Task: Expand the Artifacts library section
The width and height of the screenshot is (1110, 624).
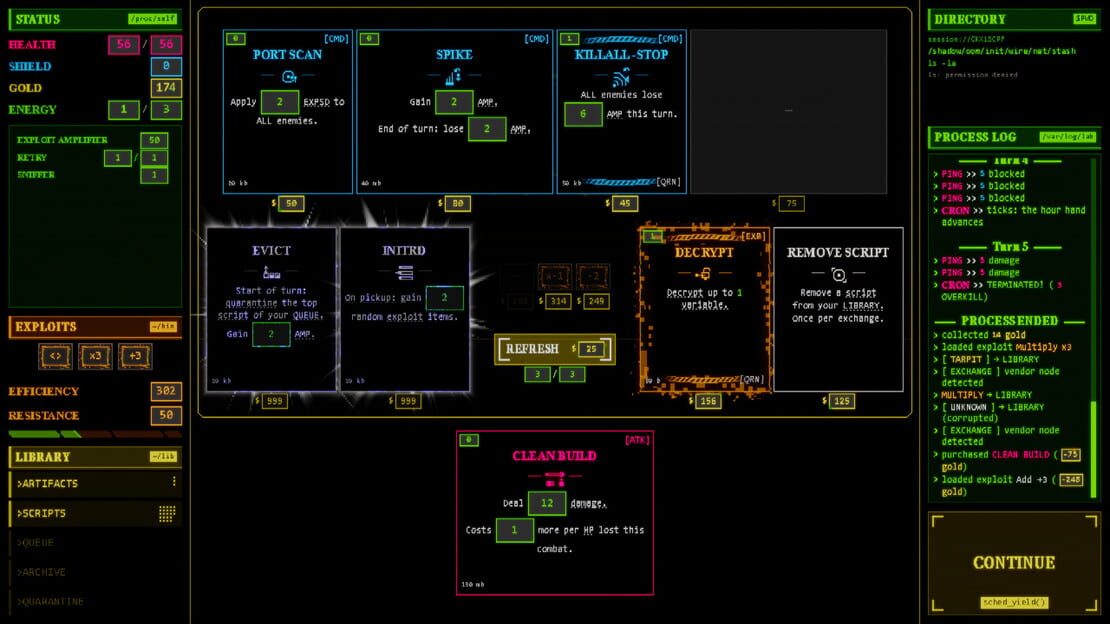Action: [96, 484]
